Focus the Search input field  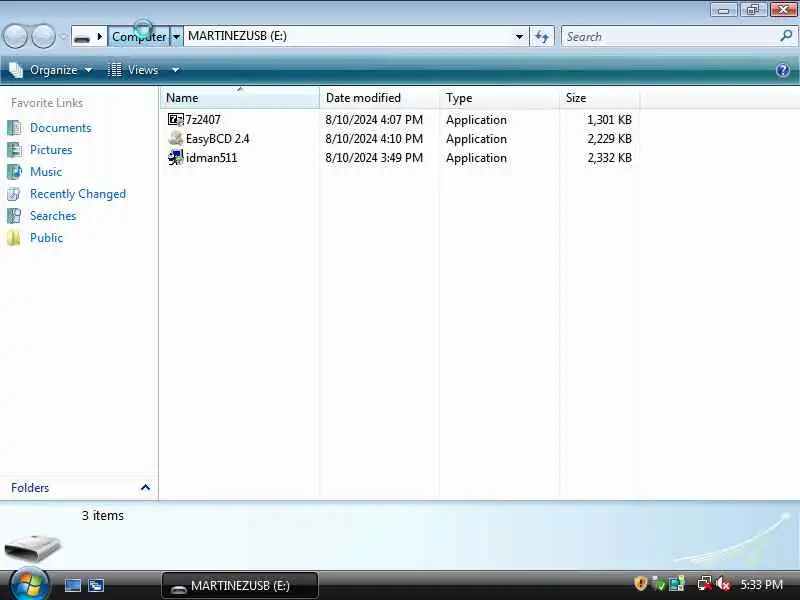point(670,36)
